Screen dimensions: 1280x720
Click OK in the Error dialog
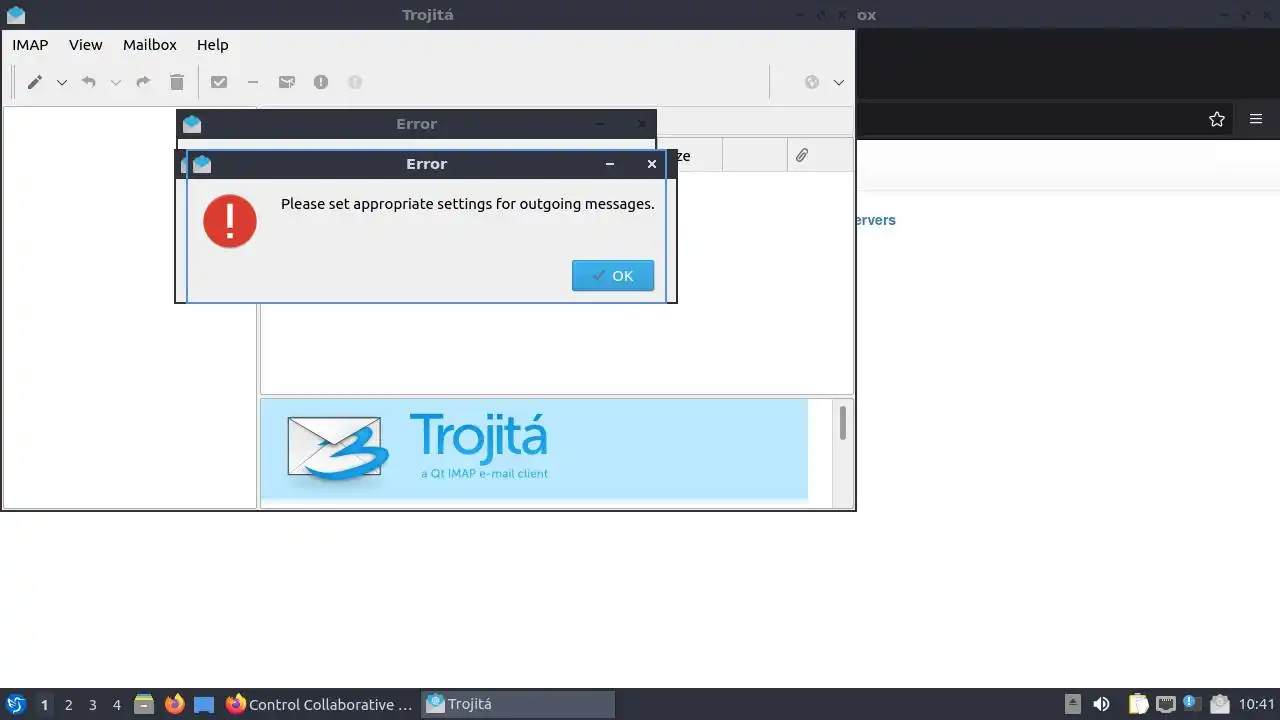click(x=613, y=276)
